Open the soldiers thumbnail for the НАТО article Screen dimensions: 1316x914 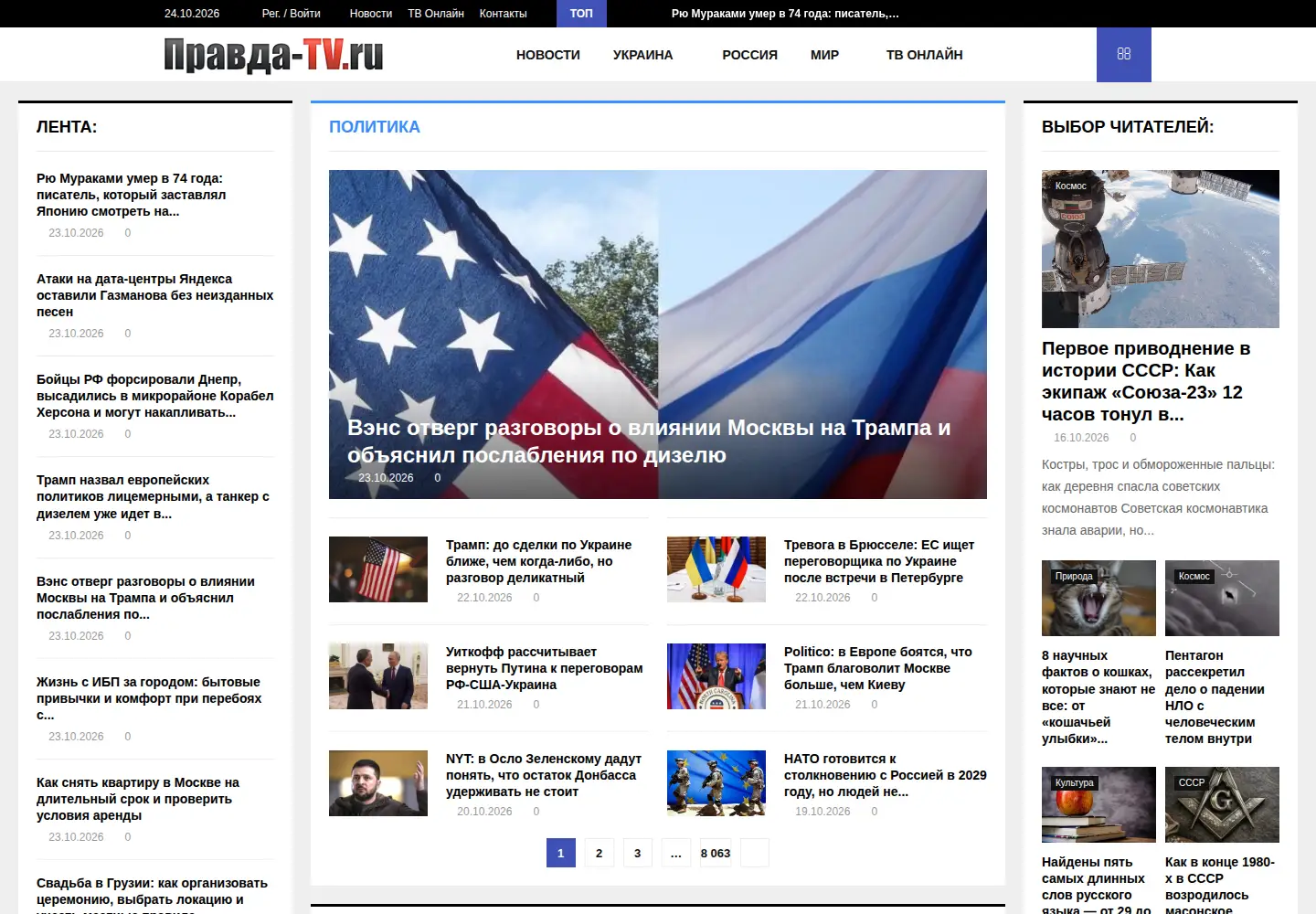716,783
